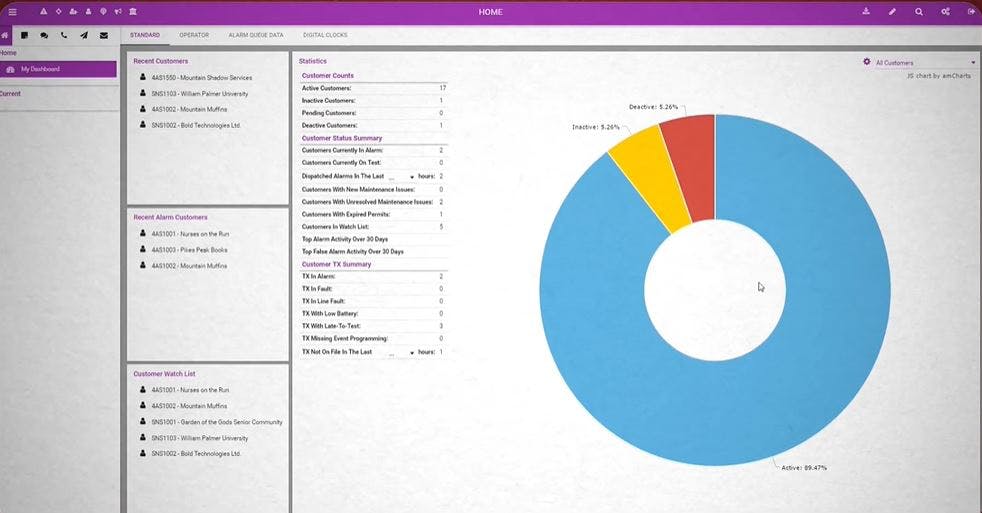Click the magnifier search icon at top right
This screenshot has height=513, width=982.
(x=919, y=11)
